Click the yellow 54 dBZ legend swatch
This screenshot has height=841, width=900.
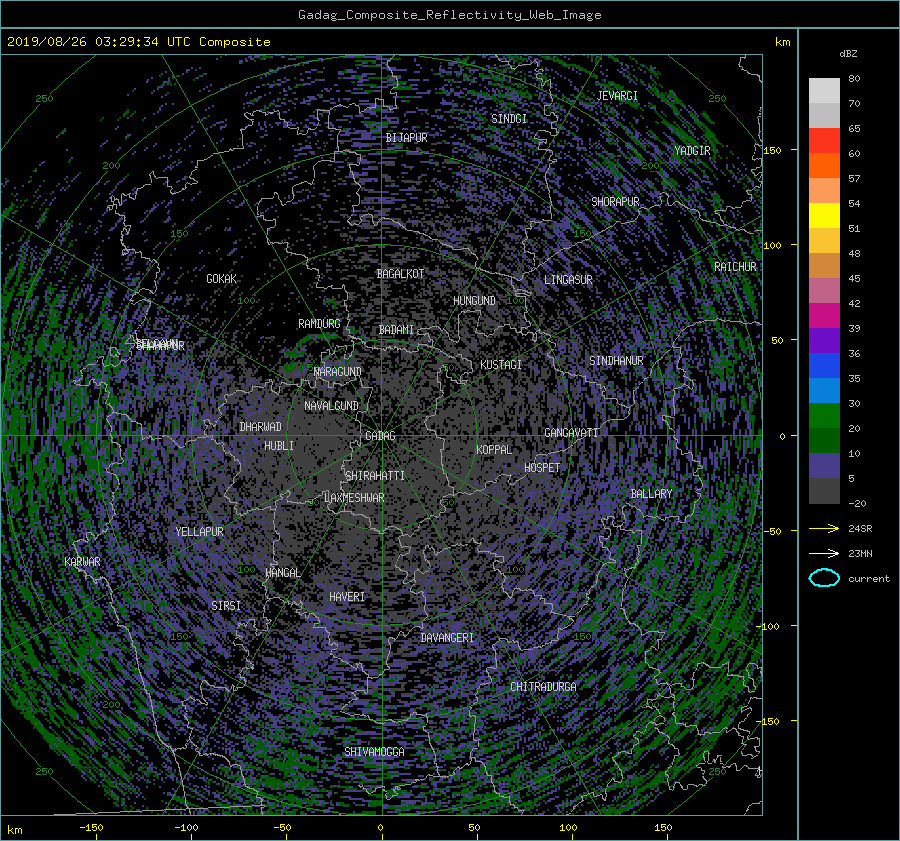click(824, 215)
